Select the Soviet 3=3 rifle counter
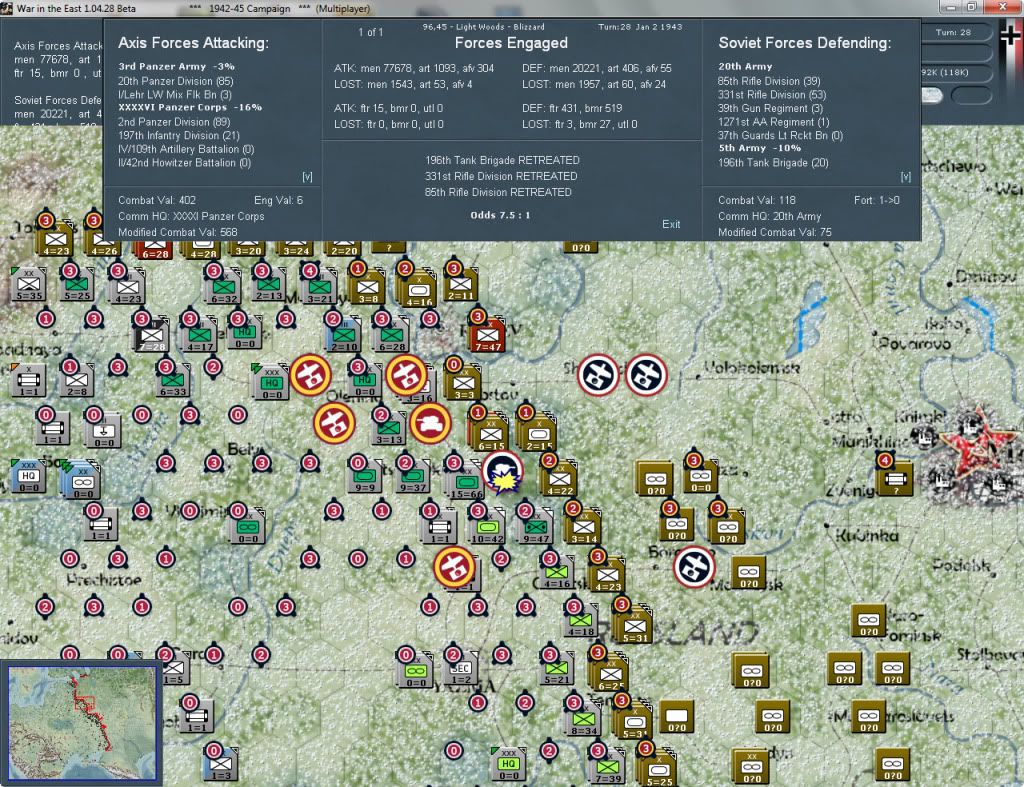Screen dimensions: 1024x787 pos(464,383)
